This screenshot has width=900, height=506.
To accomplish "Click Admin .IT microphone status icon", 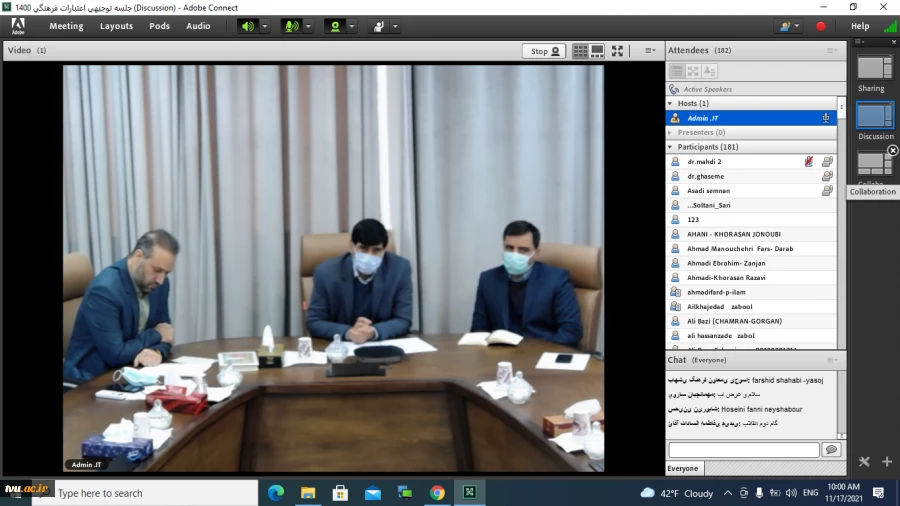I will click(826, 118).
